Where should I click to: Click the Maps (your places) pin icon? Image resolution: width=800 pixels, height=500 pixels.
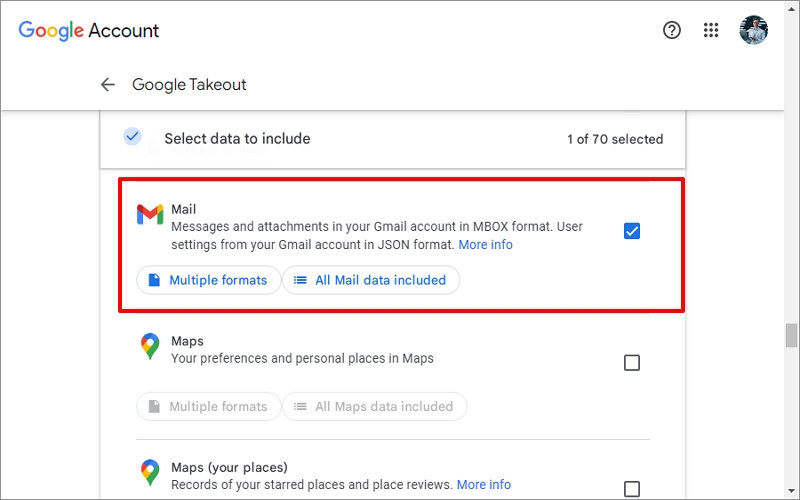click(149, 472)
